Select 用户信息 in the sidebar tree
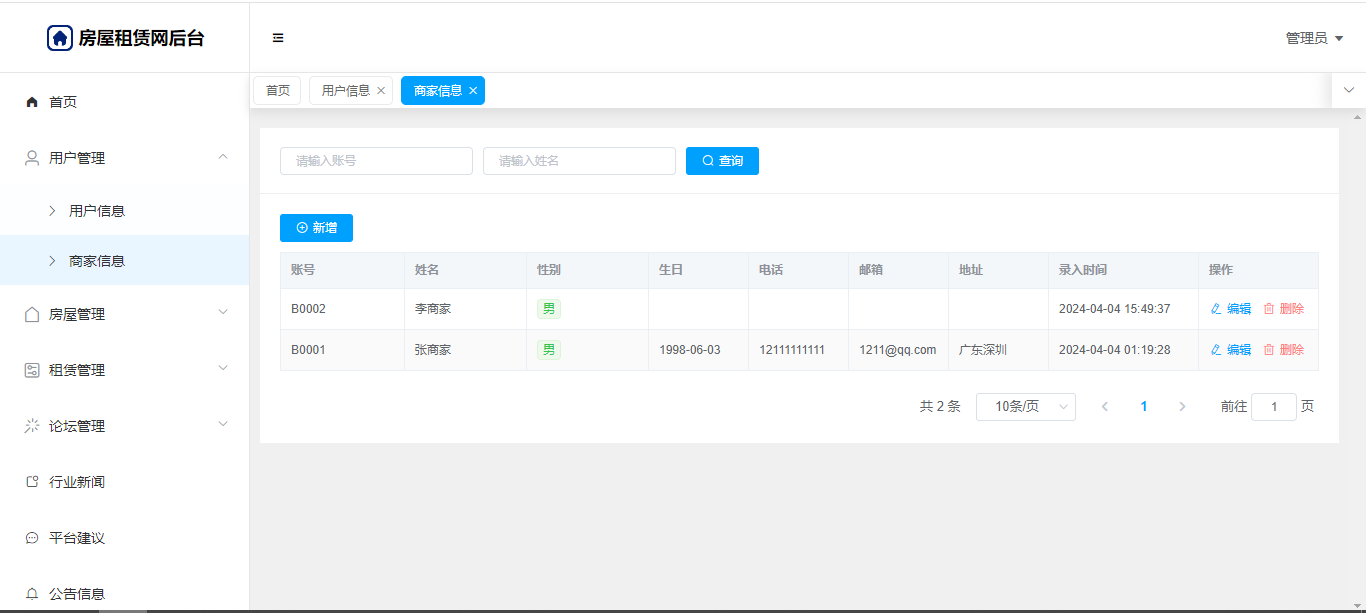The width and height of the screenshot is (1366, 613). tap(97, 211)
